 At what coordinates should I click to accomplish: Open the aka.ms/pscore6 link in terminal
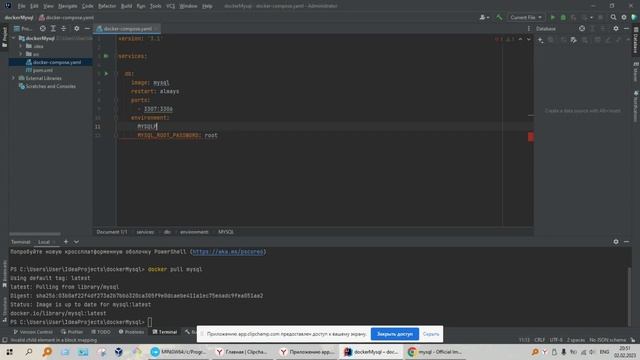click(228, 252)
